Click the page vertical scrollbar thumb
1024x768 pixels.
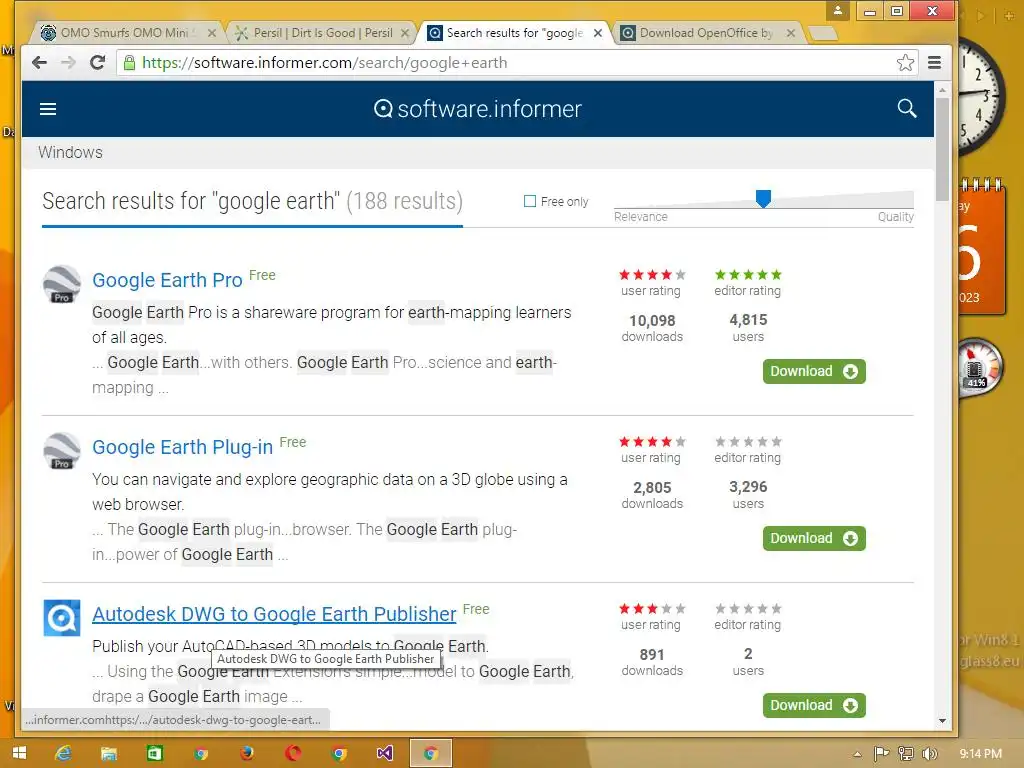tap(942, 149)
